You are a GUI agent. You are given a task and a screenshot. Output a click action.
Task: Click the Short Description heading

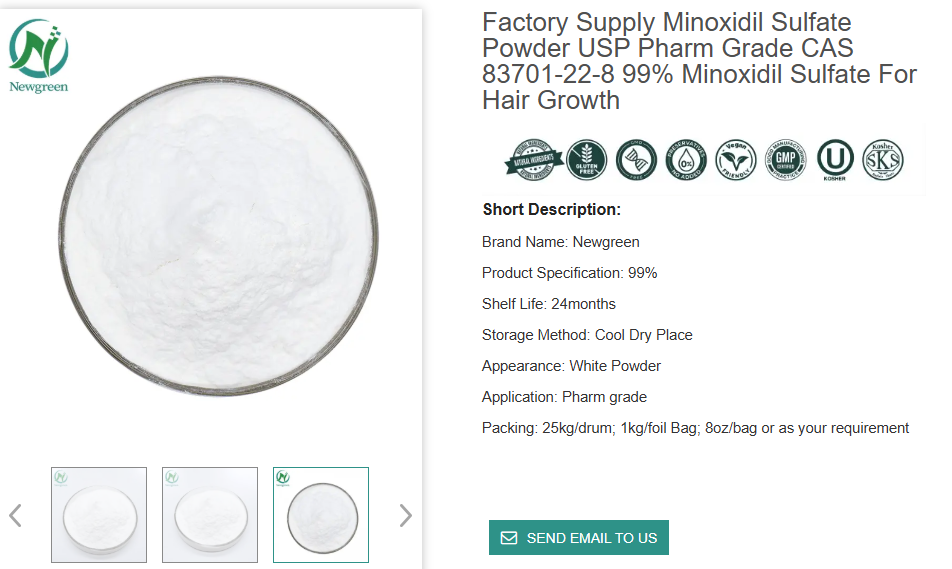(x=552, y=210)
